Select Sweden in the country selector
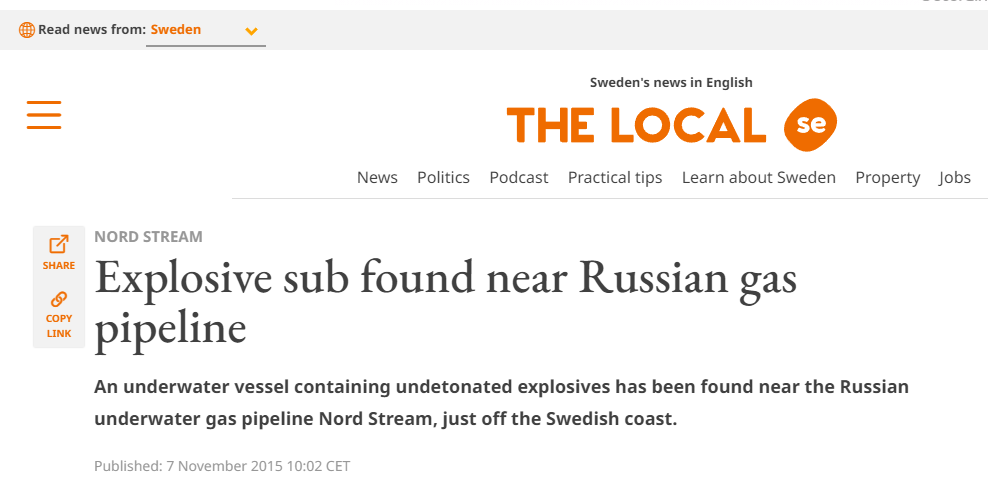 [176, 30]
